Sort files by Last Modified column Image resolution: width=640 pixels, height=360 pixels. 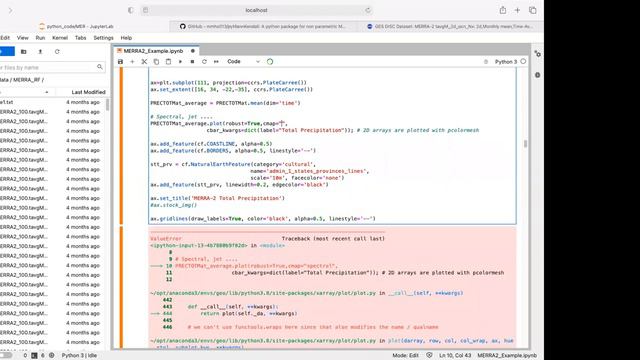tap(88, 92)
